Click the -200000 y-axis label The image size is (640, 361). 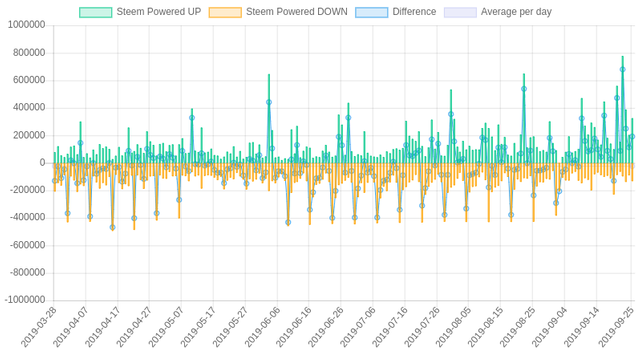pos(27,190)
